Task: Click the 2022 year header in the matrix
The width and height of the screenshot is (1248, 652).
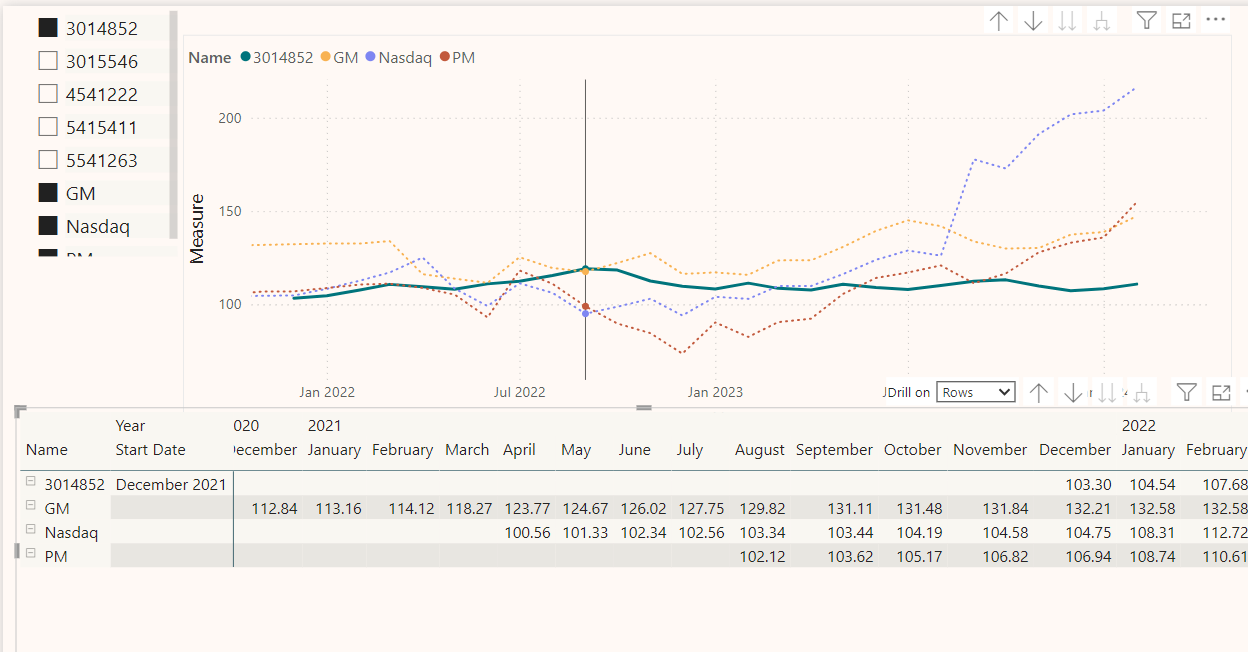Action: pyautogui.click(x=1139, y=426)
